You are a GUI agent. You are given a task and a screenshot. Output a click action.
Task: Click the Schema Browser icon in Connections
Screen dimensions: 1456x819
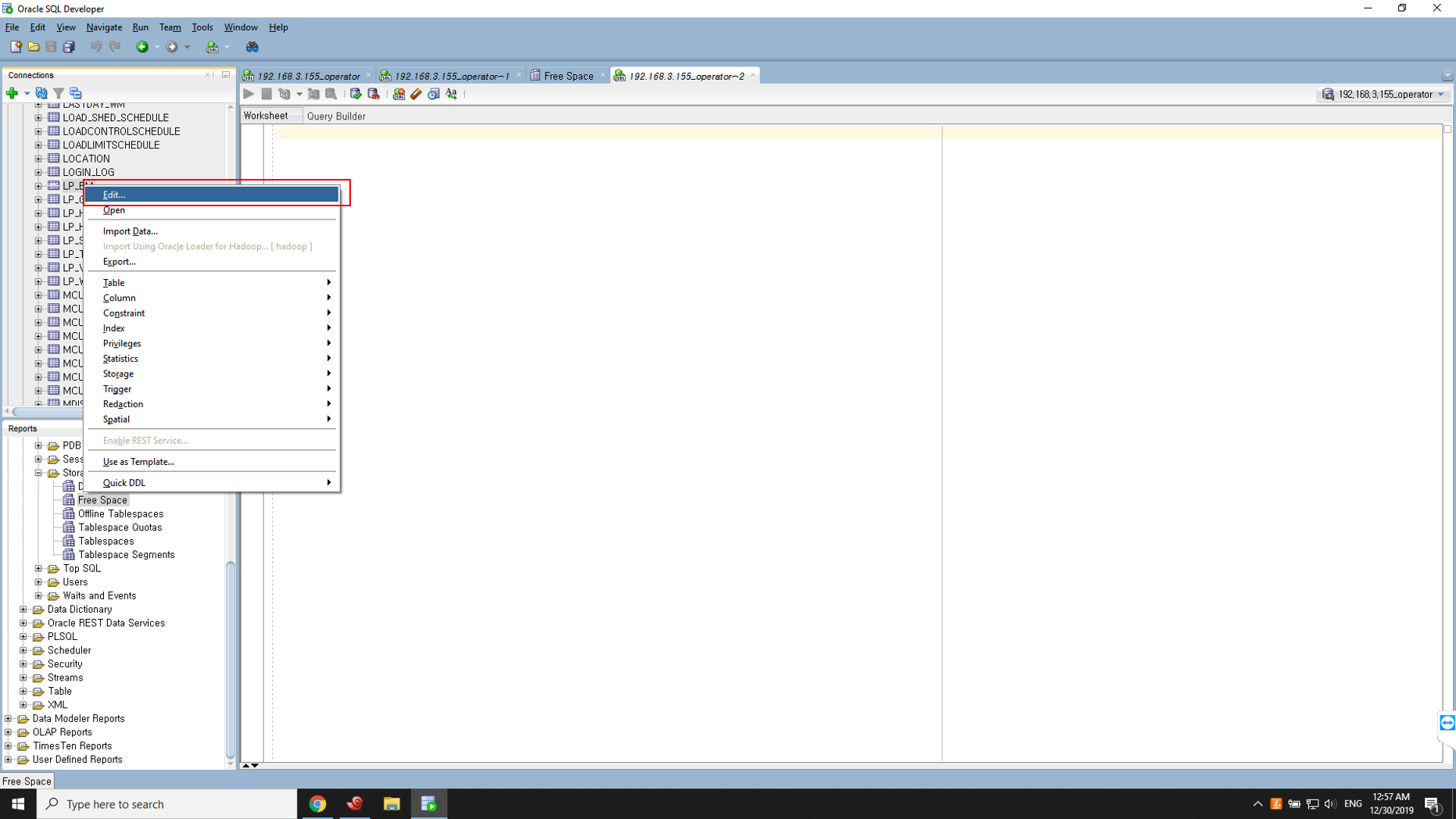[x=76, y=93]
